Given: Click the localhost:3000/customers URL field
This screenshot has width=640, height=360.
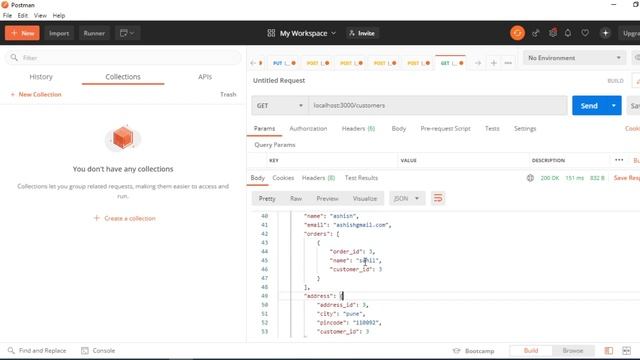Looking at the screenshot, I should [438, 106].
